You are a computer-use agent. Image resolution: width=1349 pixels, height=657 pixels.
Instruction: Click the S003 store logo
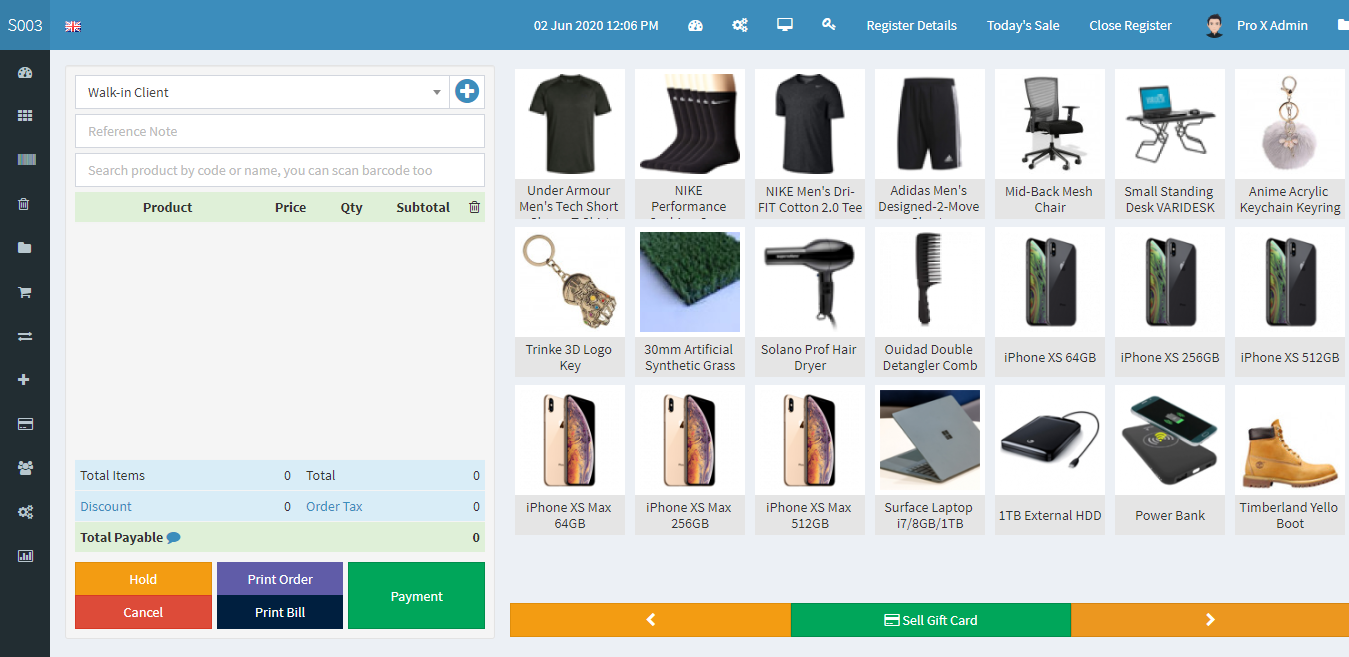(x=25, y=25)
